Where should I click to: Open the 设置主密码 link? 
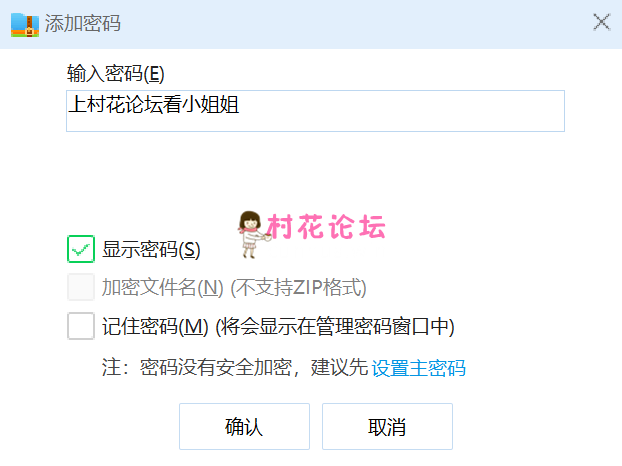point(419,368)
